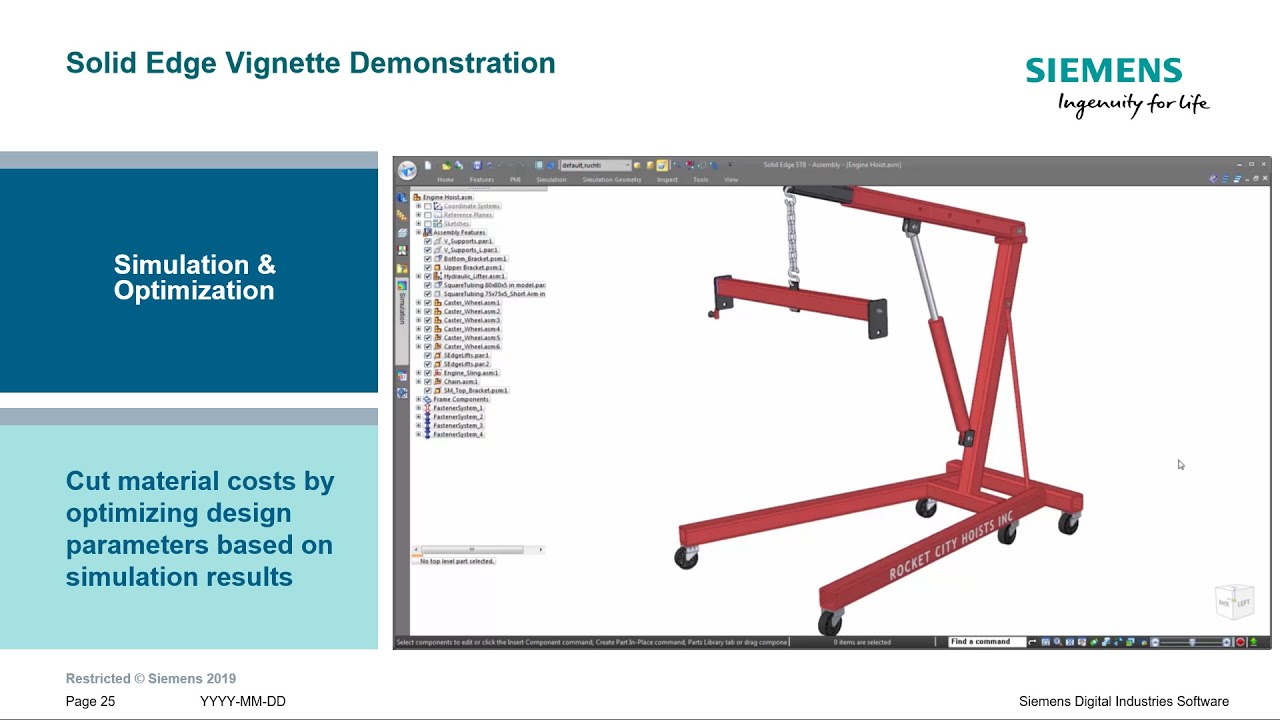
Task: Toggle the Upper Bracket.psm:1 checkbox
Action: coord(428,268)
